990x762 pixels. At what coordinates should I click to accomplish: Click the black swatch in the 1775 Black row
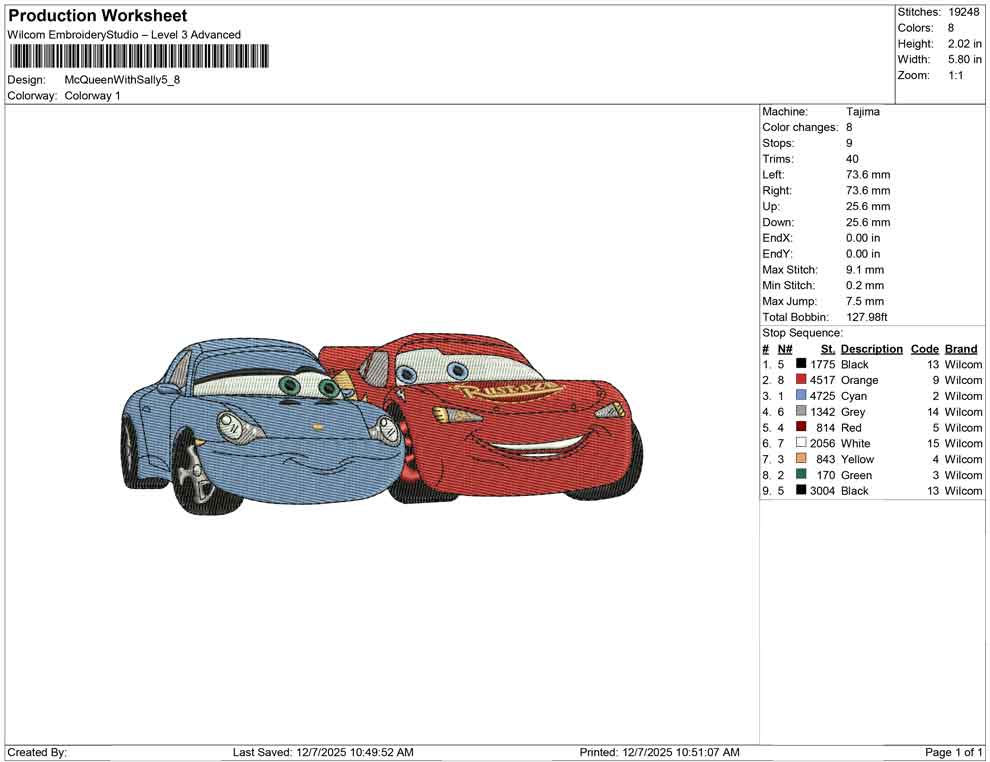[x=801, y=364]
